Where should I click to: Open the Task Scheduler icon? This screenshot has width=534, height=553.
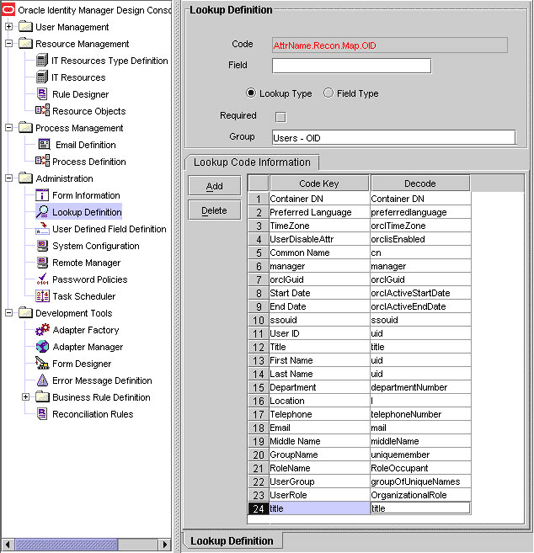tap(42, 296)
